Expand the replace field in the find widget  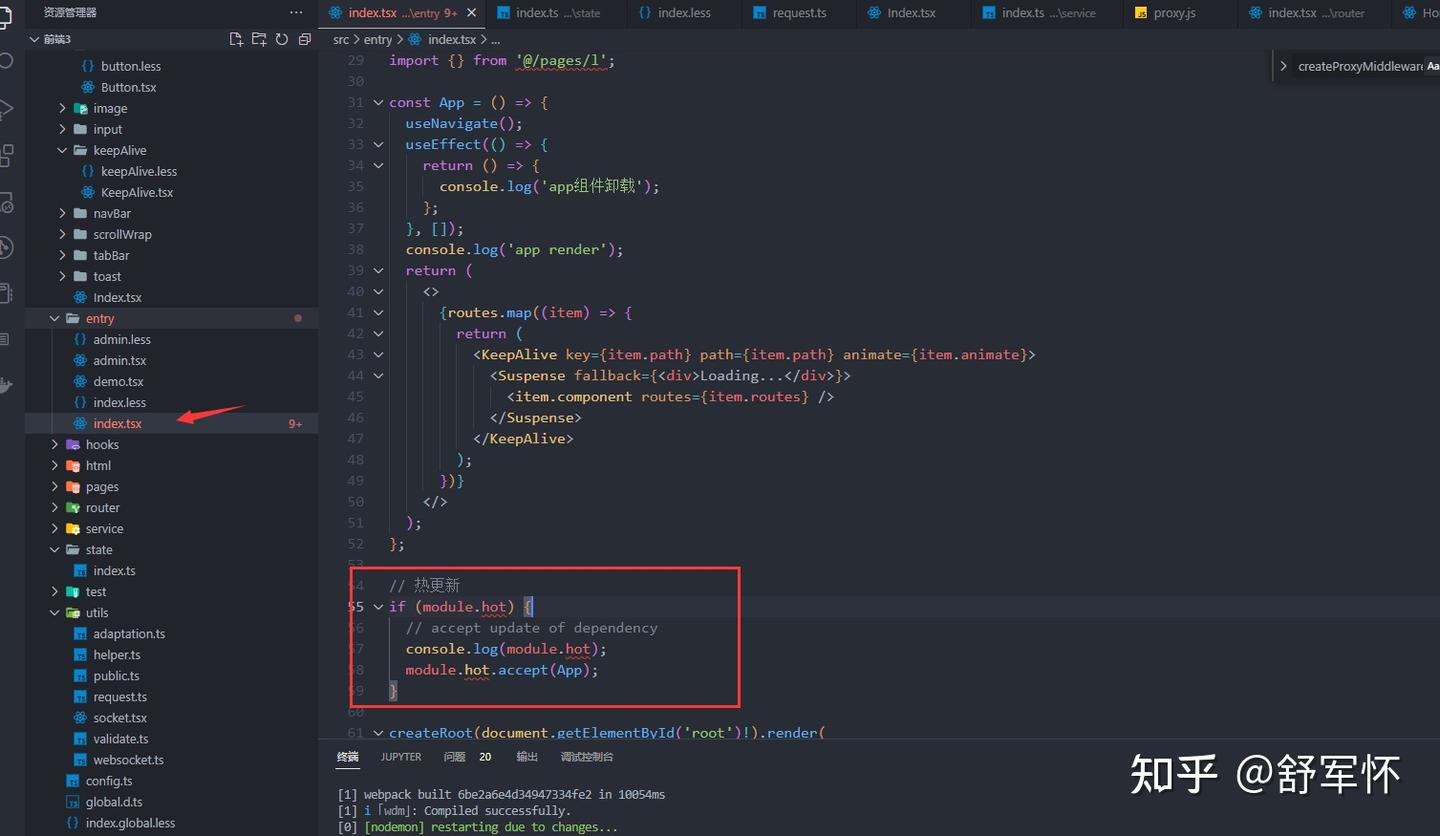click(1283, 66)
